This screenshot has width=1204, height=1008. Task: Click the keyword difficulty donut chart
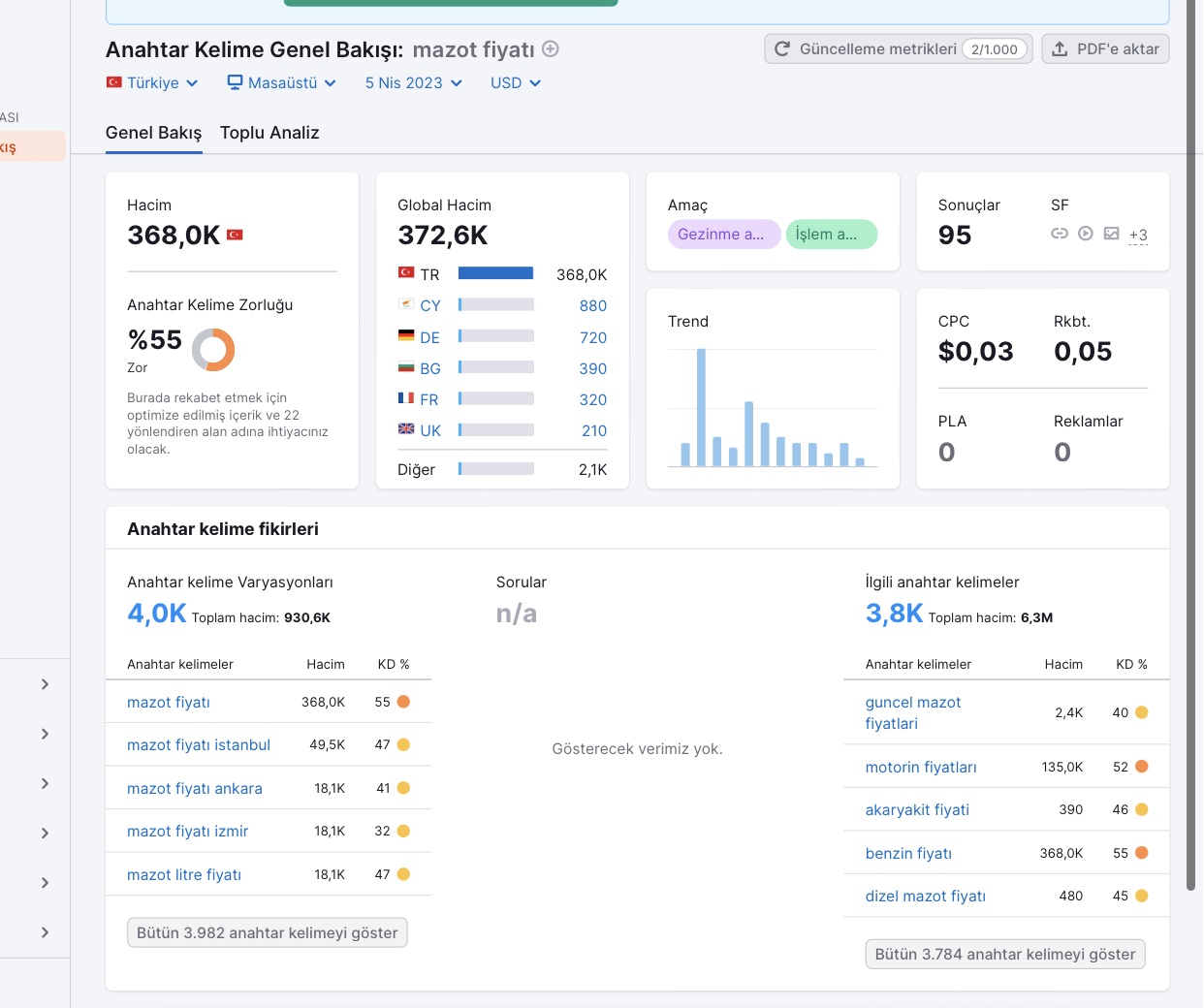(x=213, y=350)
